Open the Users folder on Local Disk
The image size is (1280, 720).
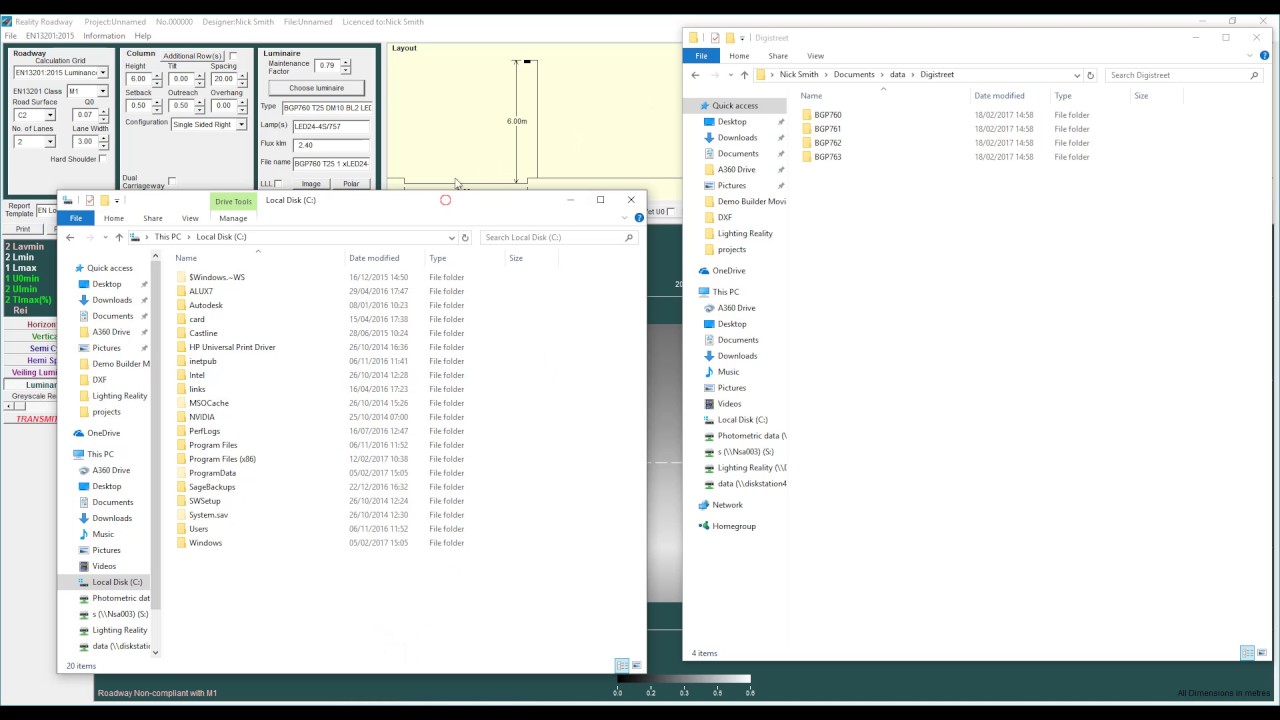(198, 529)
